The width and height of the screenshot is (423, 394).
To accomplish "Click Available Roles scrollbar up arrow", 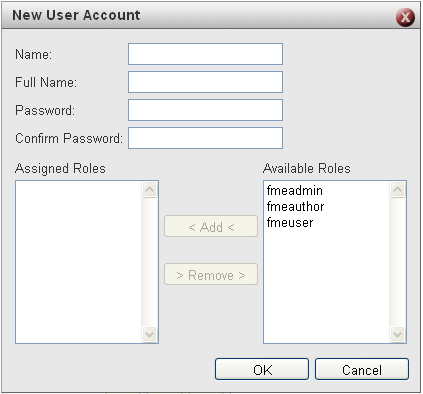I will (x=397, y=190).
